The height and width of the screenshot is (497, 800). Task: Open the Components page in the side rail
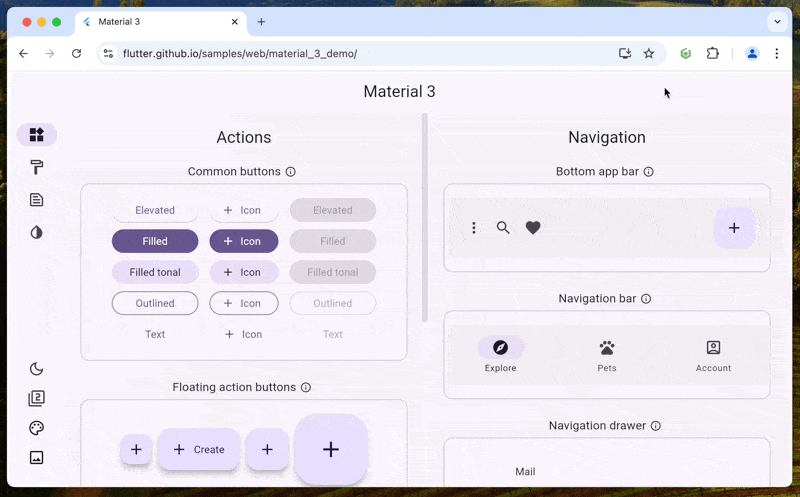coord(36,135)
